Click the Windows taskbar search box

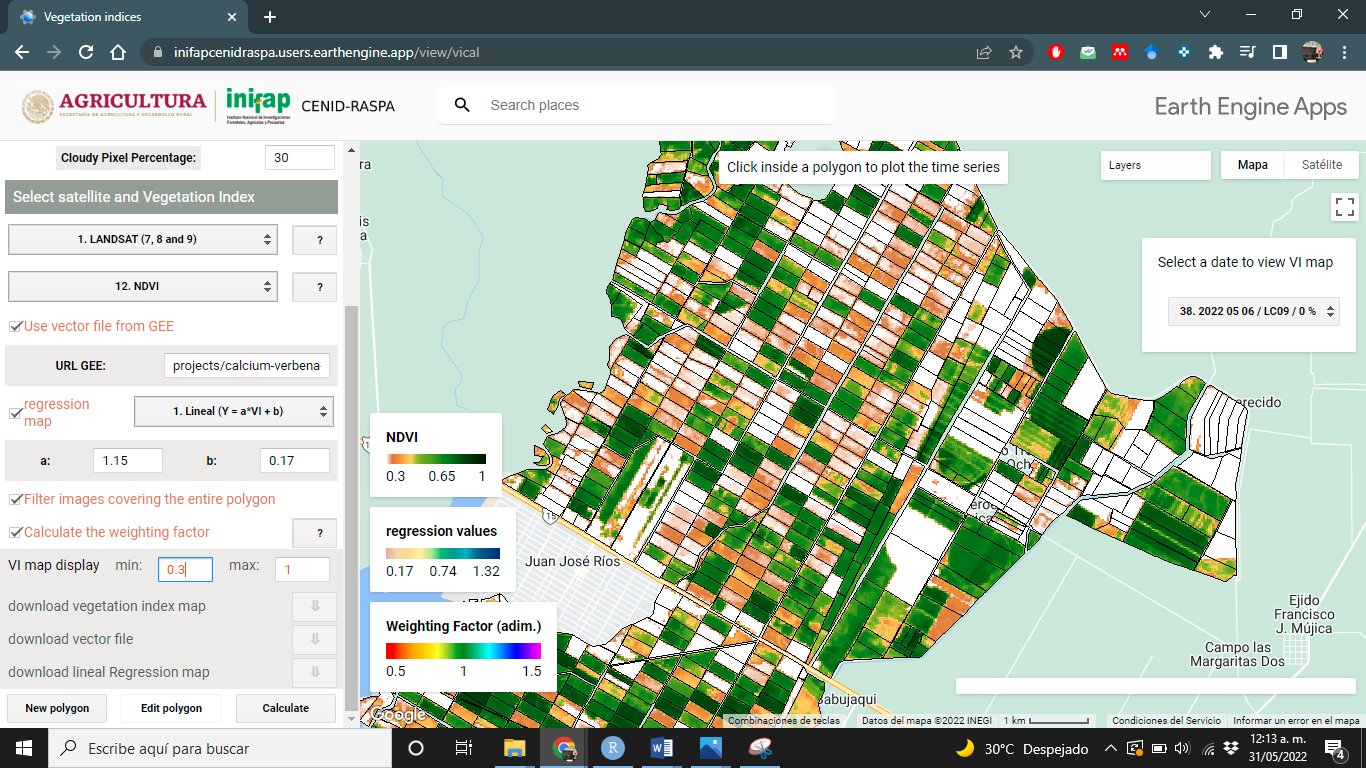(x=219, y=748)
